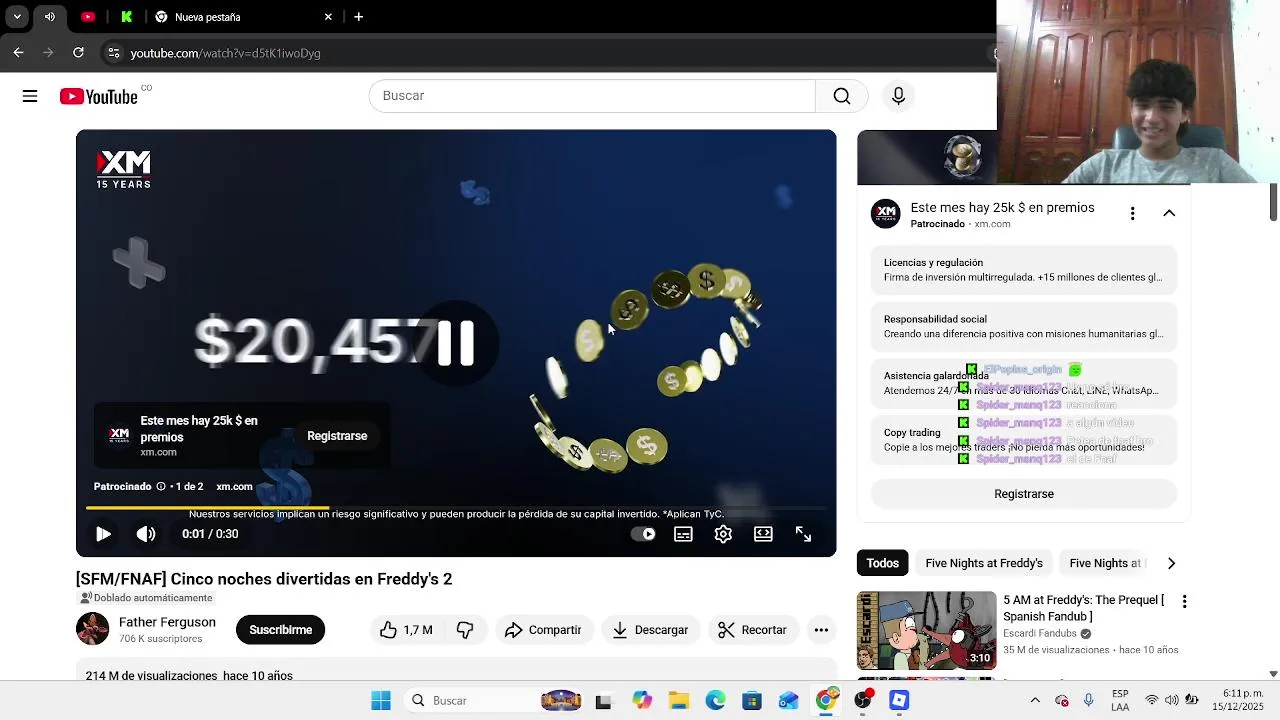Click the Responsabilidad social ad card
Viewport: 1280px width, 720px height.
[x=1024, y=326]
